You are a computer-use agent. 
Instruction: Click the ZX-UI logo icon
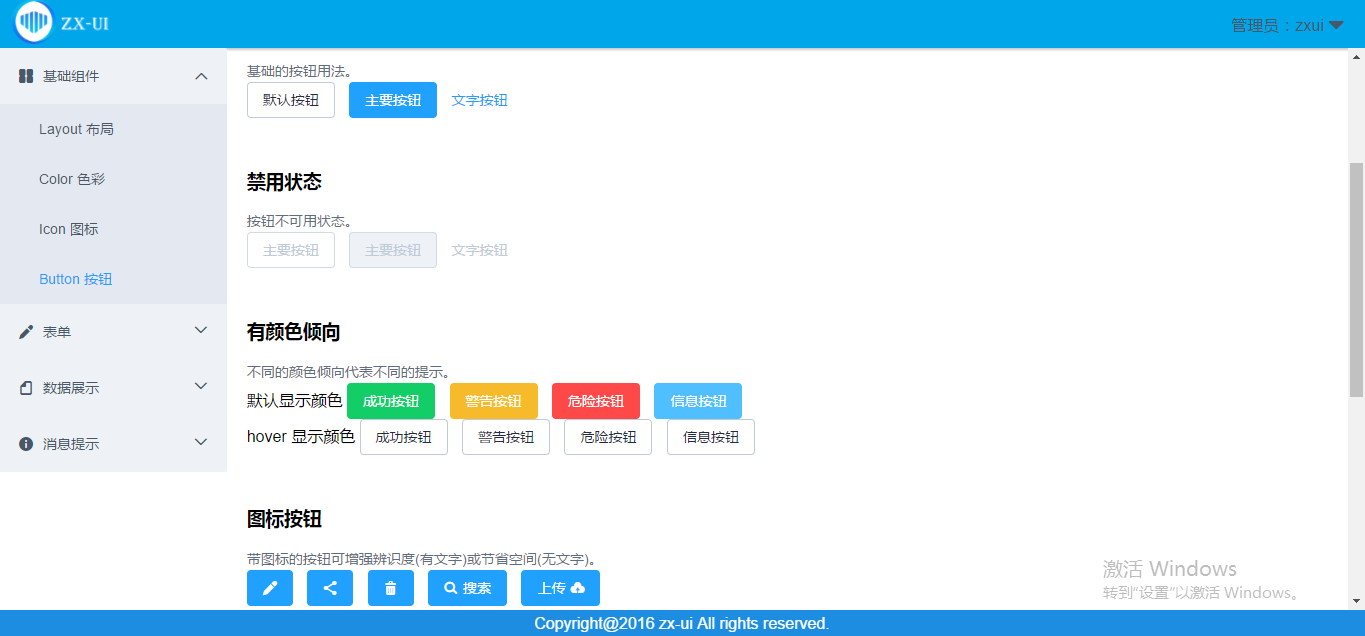[34, 22]
